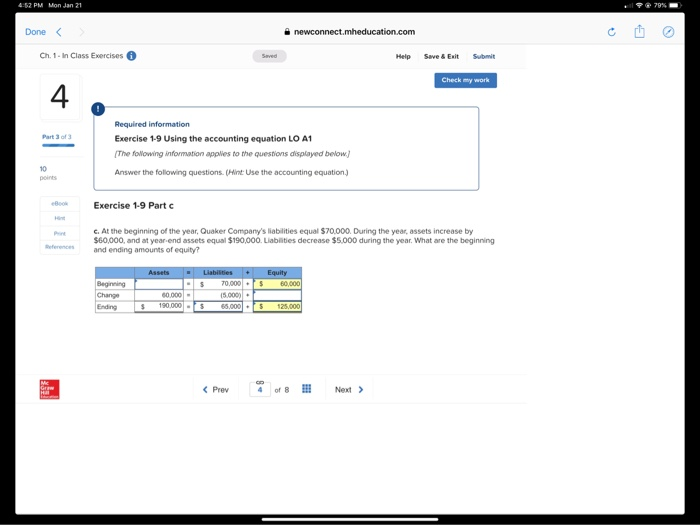Select the Change Equity input cell
The height and width of the screenshot is (525, 700).
coord(277,295)
